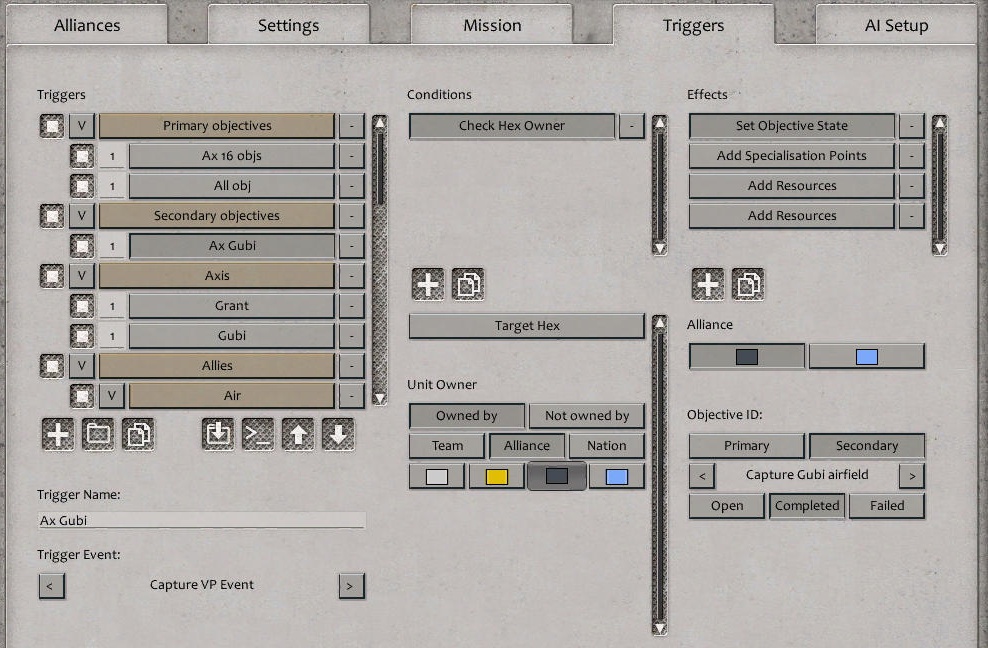Toggle checkbox for Primary objectives group
This screenshot has width=988, height=648.
[x=52, y=126]
